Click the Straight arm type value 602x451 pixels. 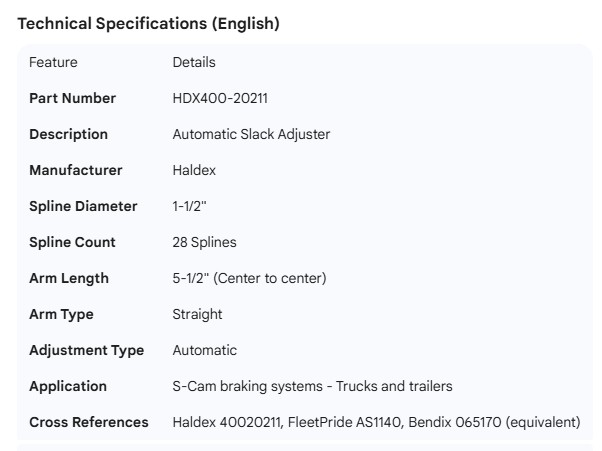point(197,314)
